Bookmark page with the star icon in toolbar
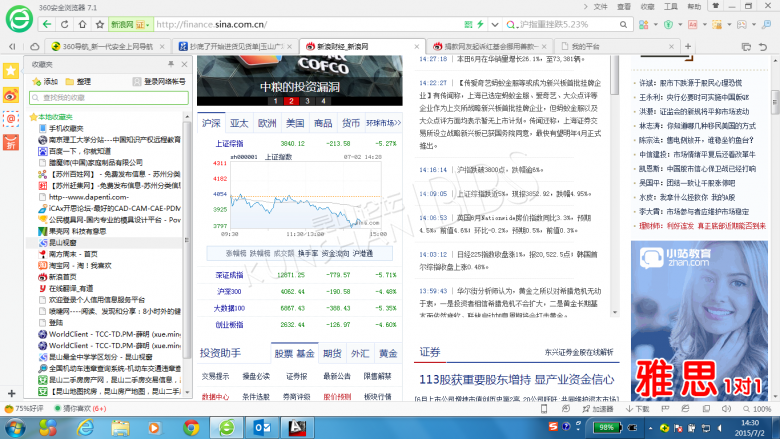The width and height of the screenshot is (780, 439). point(100,24)
